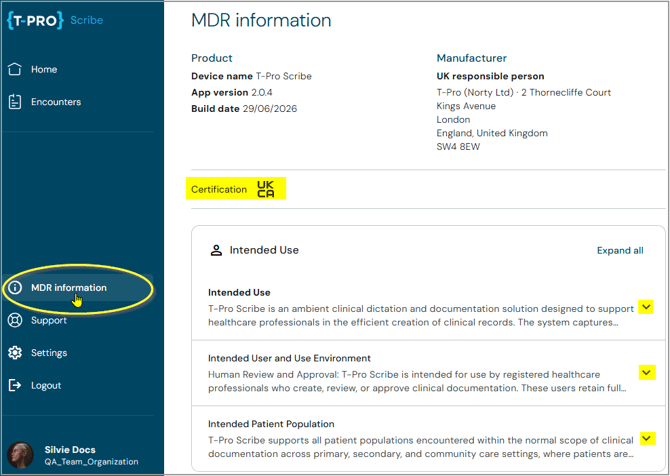Go to Support menu item

49,320
